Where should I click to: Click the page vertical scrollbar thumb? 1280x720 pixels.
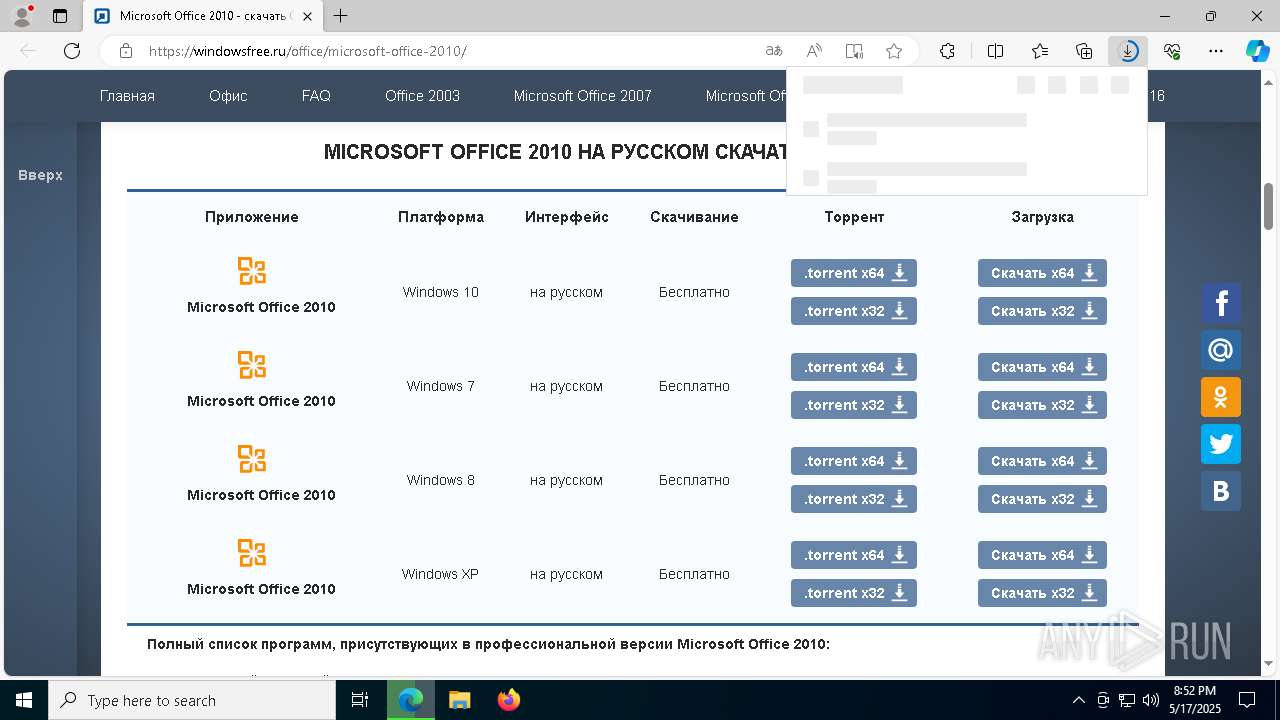click(1269, 205)
